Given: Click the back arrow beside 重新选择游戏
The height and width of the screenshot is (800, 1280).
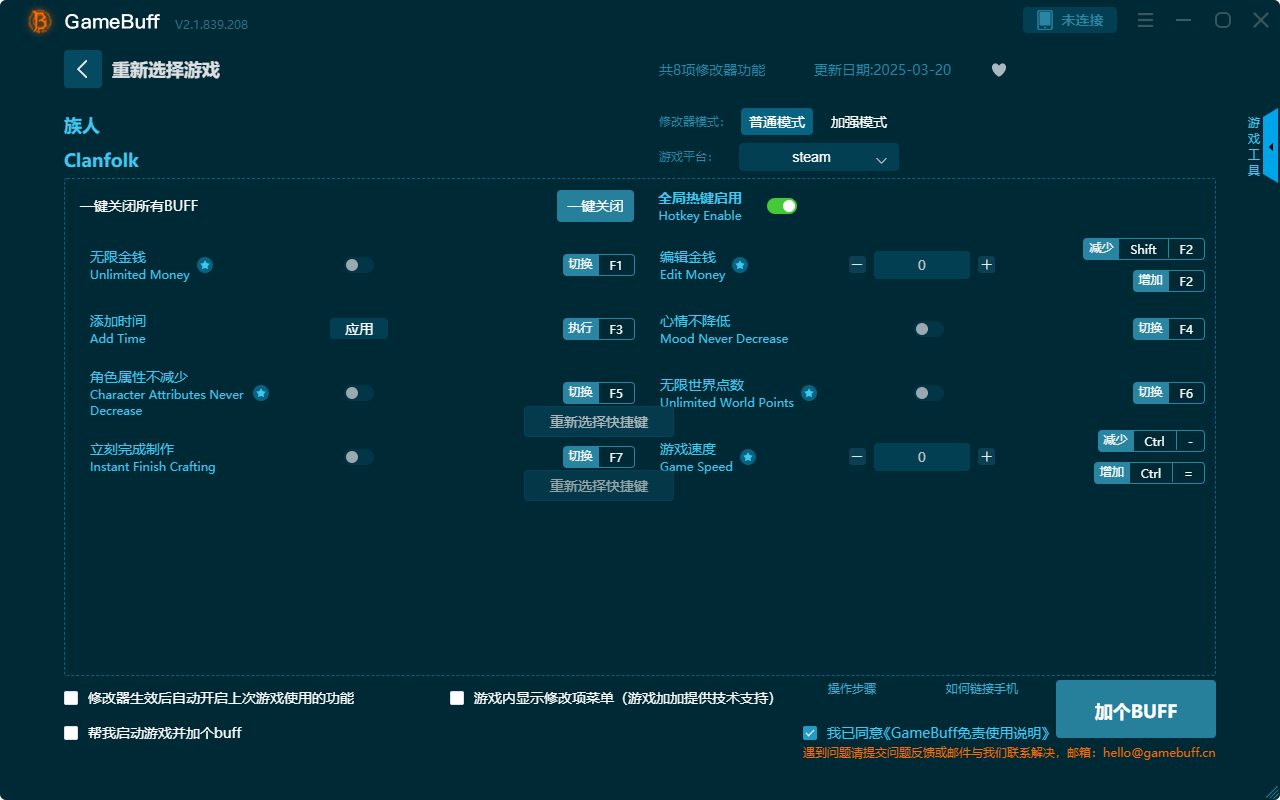Looking at the screenshot, I should pyautogui.click(x=83, y=68).
